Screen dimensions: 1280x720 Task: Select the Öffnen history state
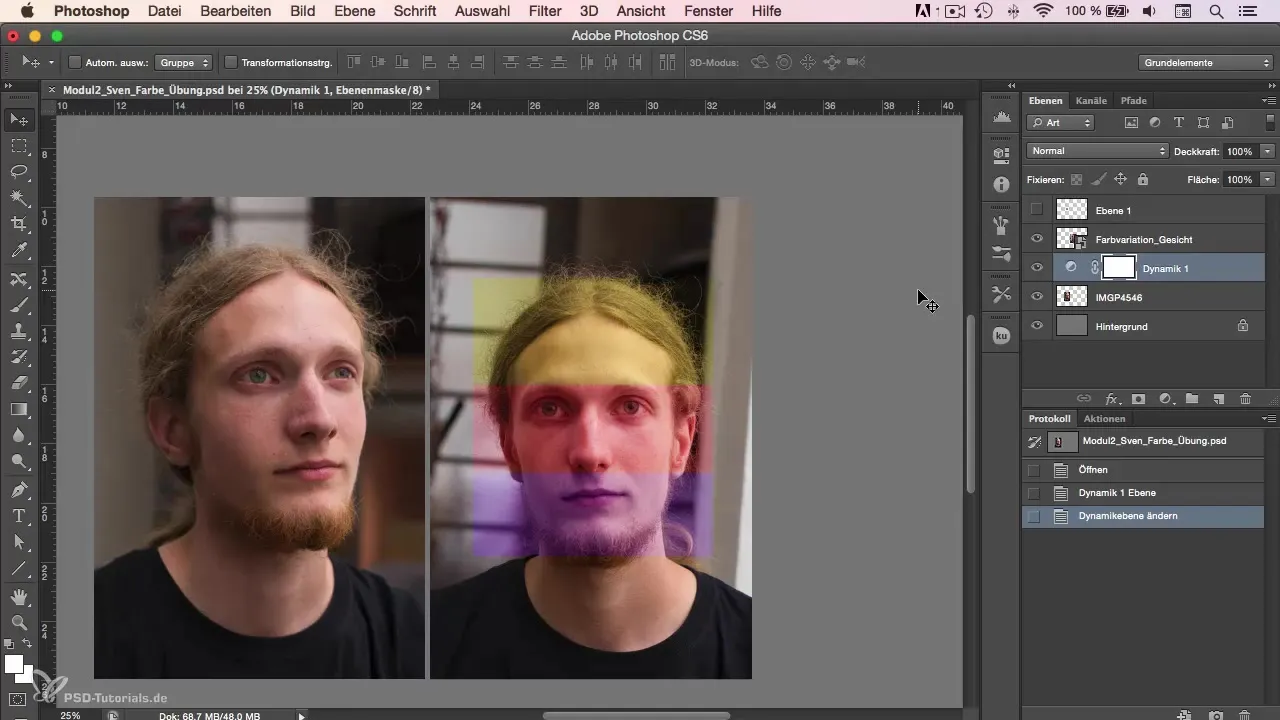point(1143,470)
